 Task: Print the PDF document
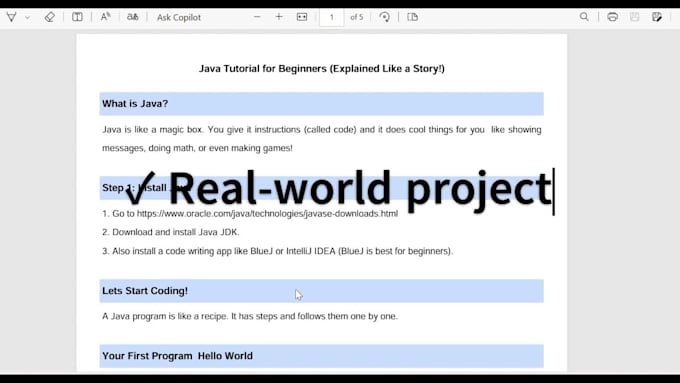pos(612,17)
